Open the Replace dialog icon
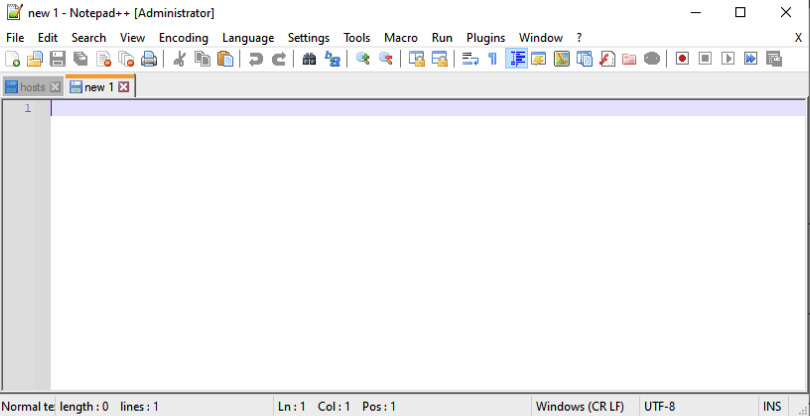 (x=332, y=59)
